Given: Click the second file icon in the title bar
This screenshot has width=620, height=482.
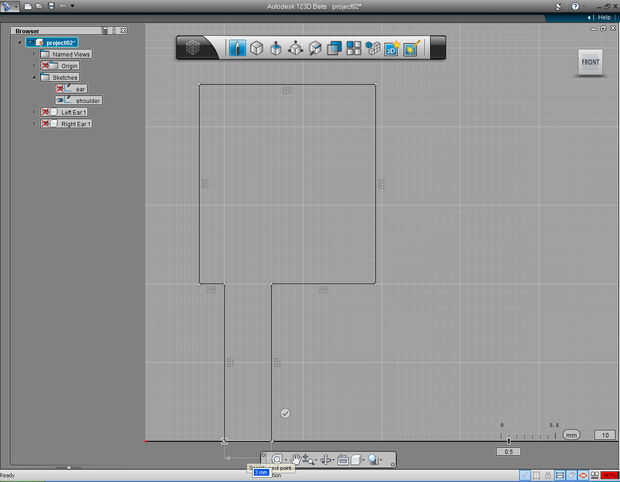Looking at the screenshot, I should (x=39, y=6).
